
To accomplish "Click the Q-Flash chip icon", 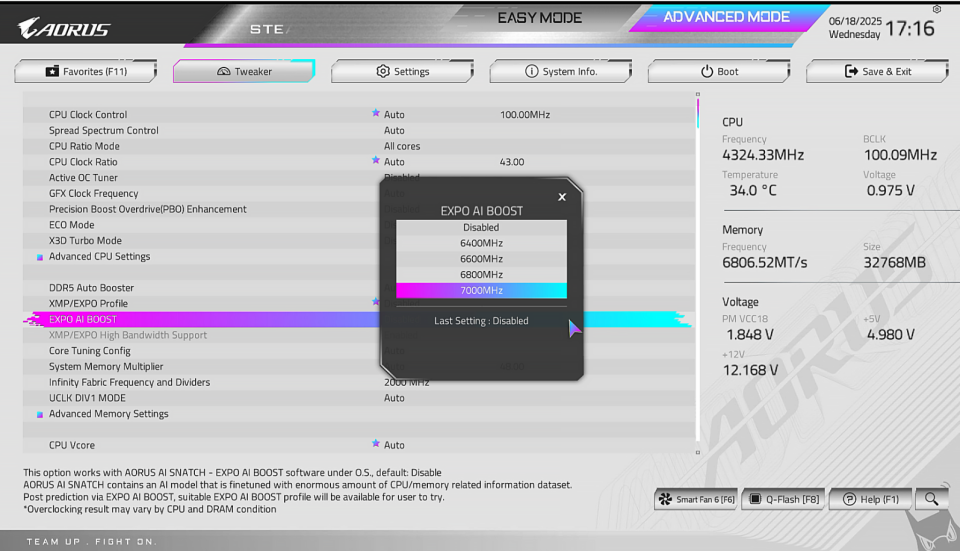I will coord(756,499).
